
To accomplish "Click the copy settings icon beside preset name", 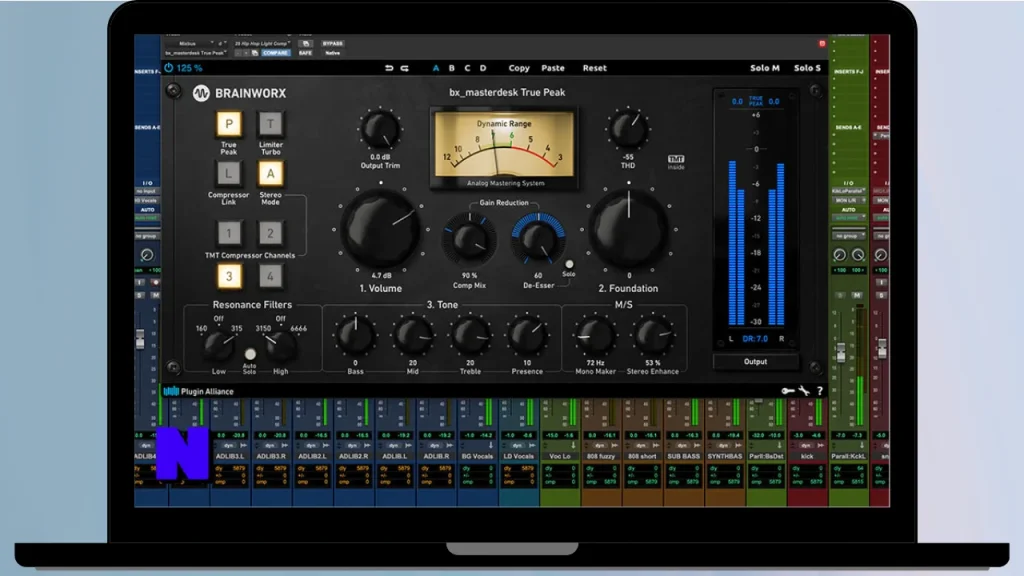I will pyautogui.click(x=306, y=44).
